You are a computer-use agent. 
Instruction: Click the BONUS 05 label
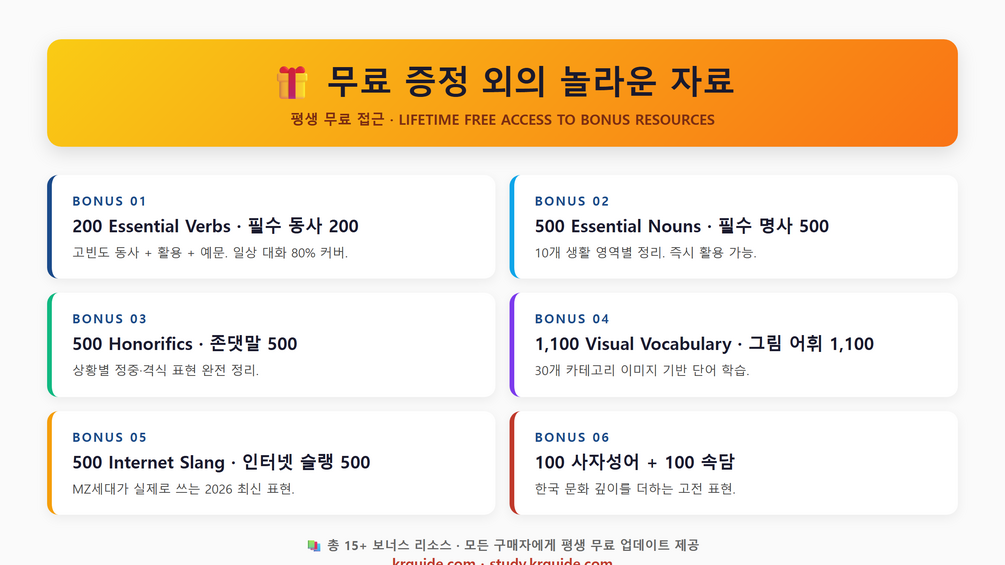(x=110, y=438)
